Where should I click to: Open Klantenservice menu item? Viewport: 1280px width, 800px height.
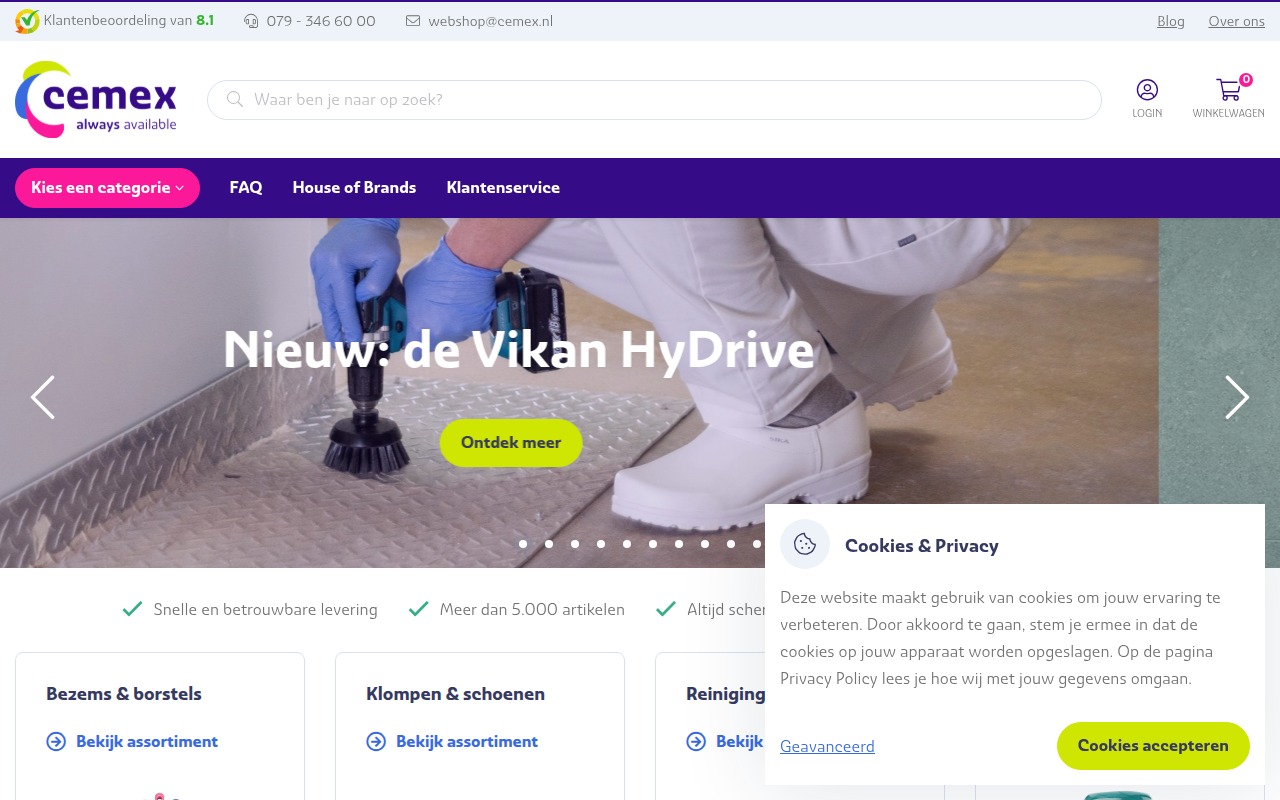point(503,188)
